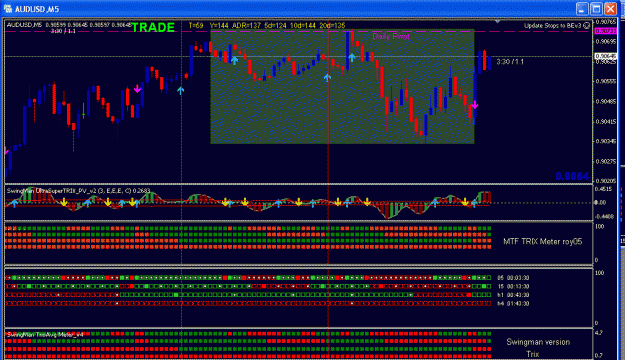Click the white current price label on the price scale

pyautogui.click(x=605, y=56)
